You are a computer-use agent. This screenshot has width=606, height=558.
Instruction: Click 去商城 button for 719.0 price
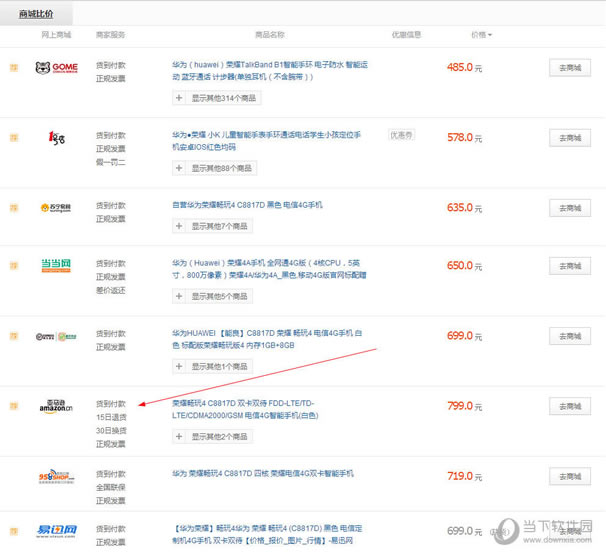click(x=569, y=476)
